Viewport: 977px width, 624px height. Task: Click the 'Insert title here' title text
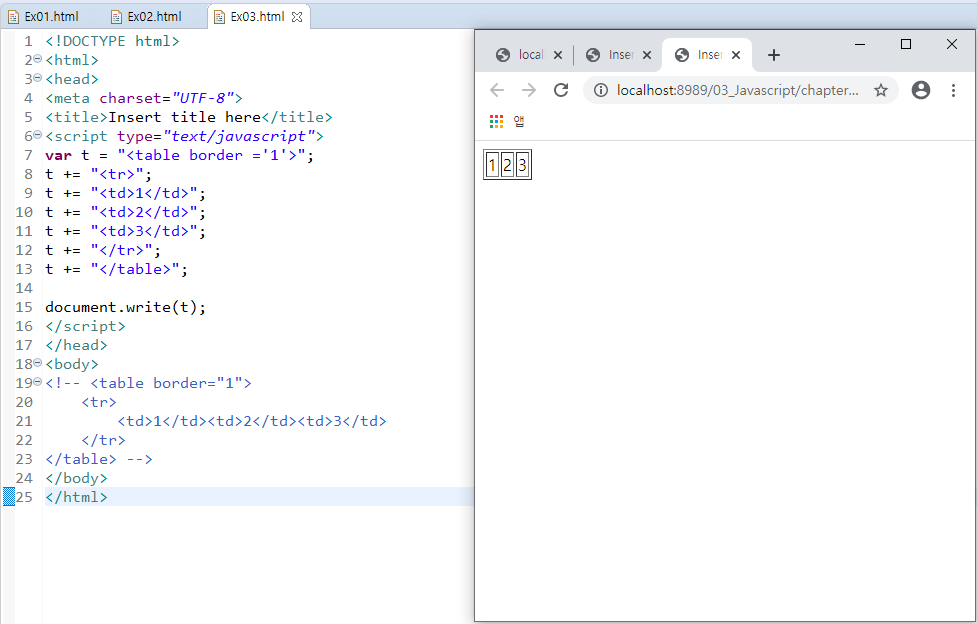[x=184, y=117]
